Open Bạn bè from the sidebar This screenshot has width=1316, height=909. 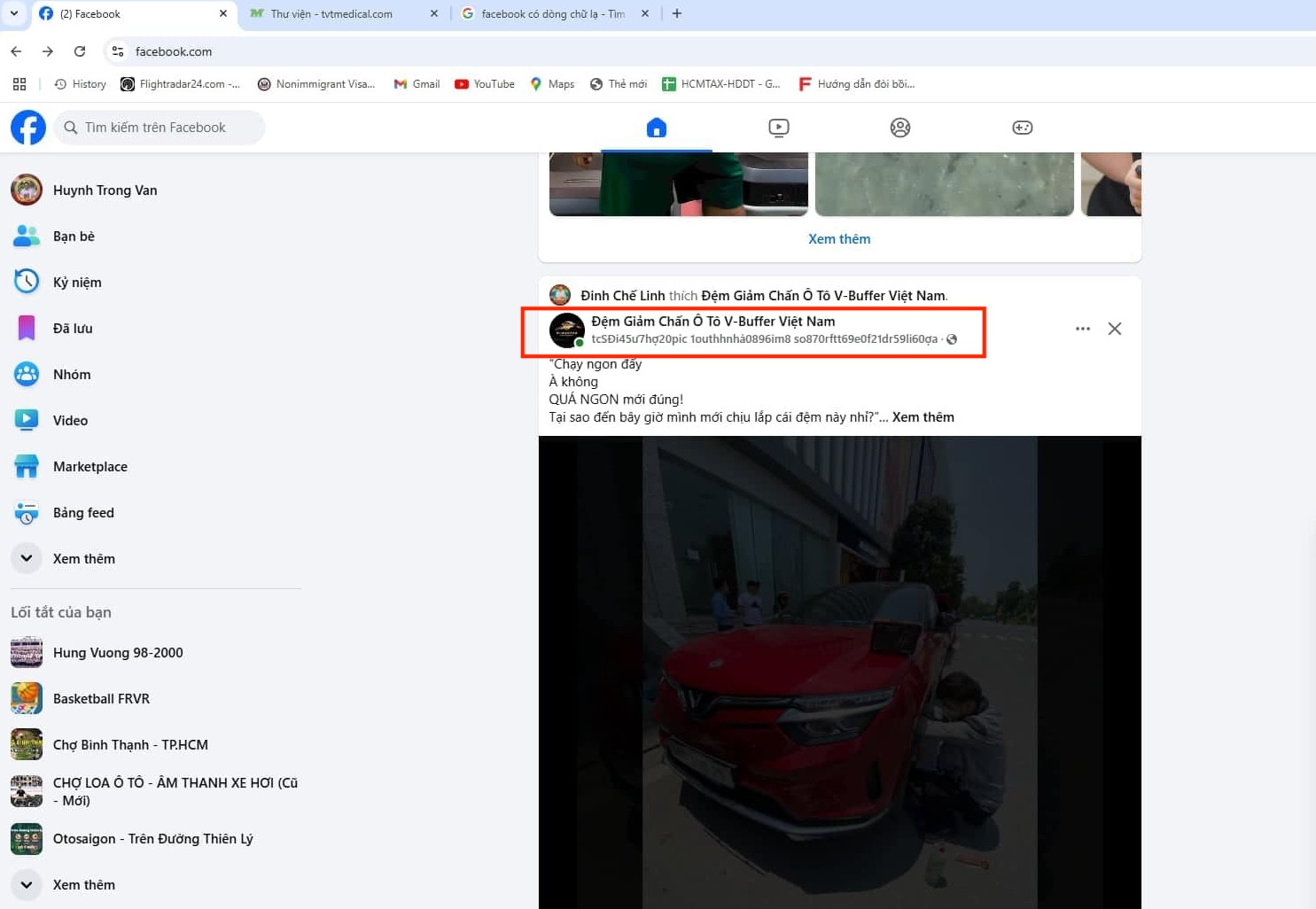(x=74, y=237)
